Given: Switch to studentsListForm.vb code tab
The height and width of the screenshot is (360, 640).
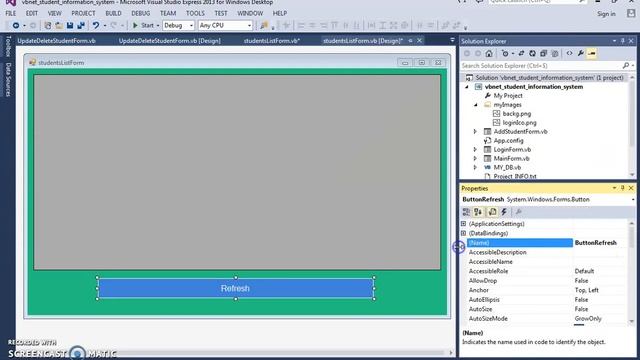Looking at the screenshot, I should click(272, 41).
